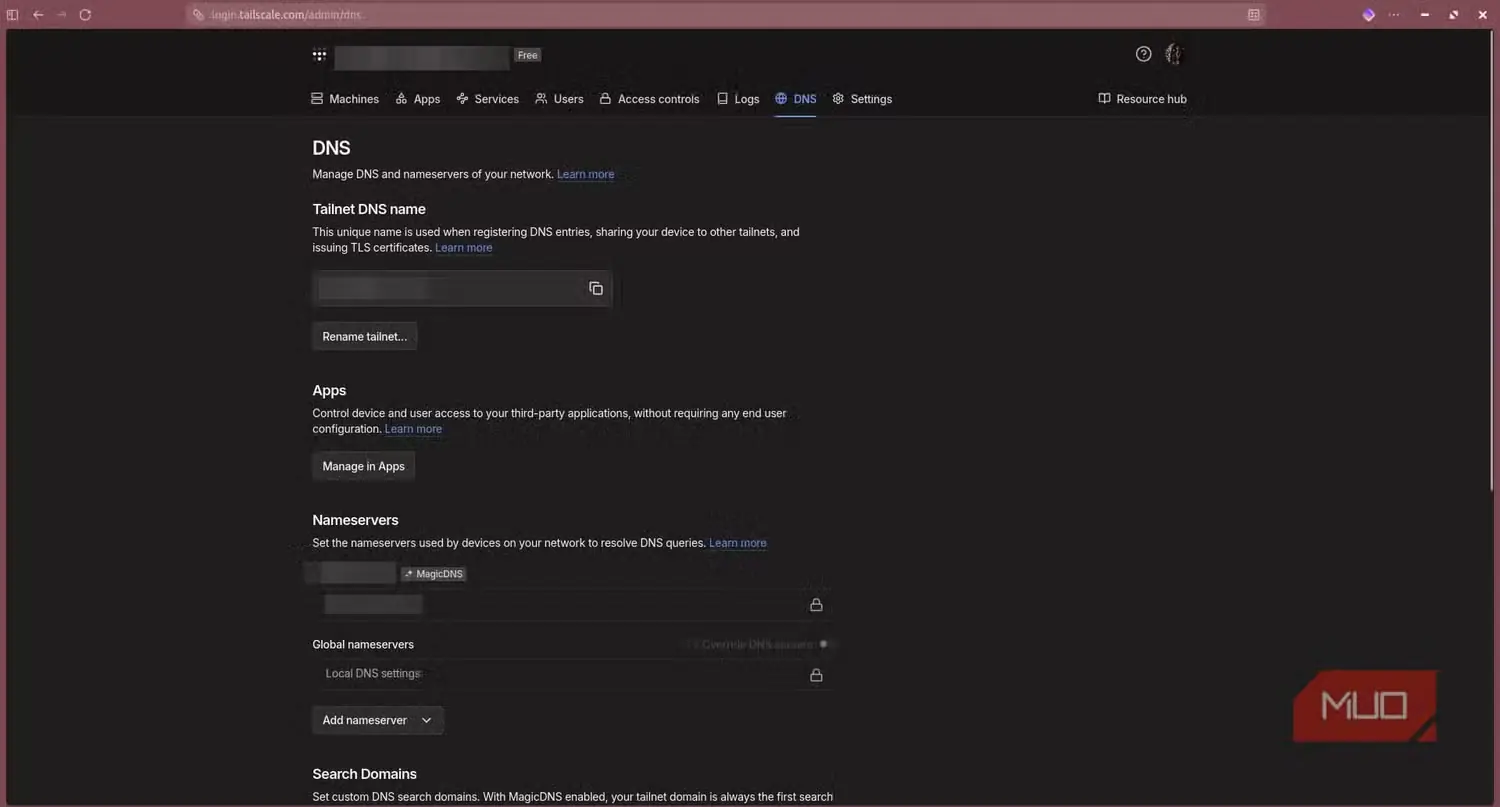Click the Search Domains heading
This screenshot has width=1500, height=807.
tap(364, 774)
